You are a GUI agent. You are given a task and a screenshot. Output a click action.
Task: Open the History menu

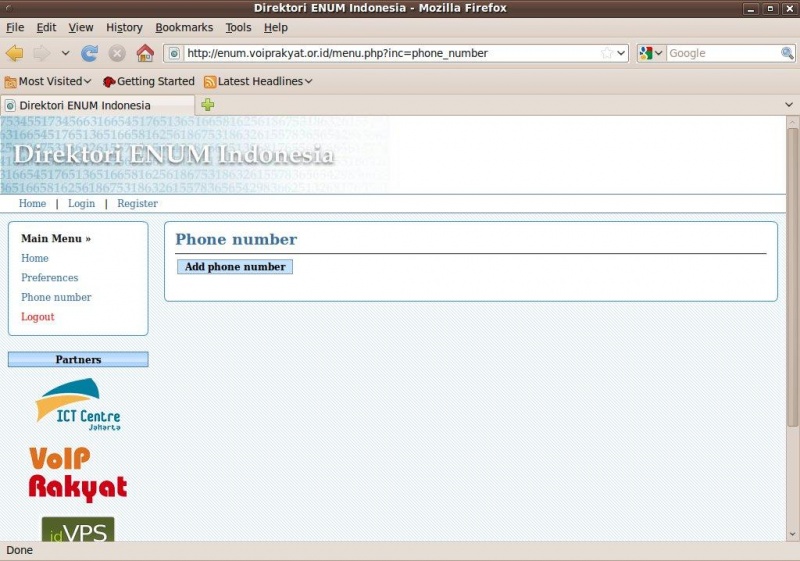(124, 28)
